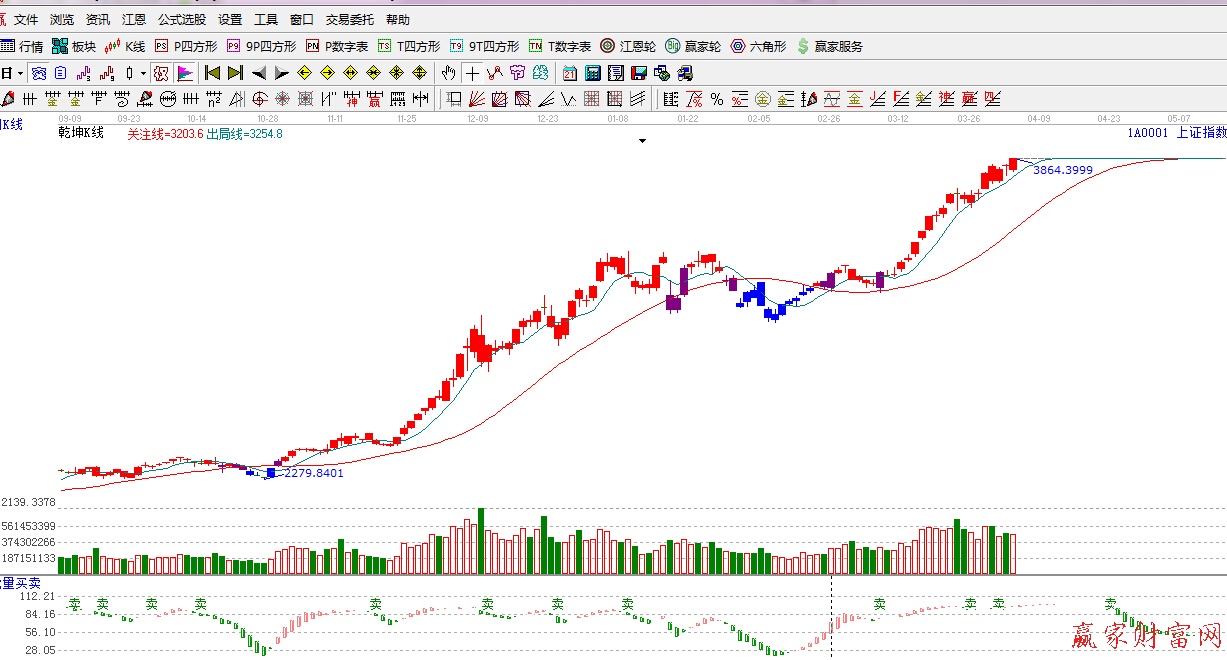Toggle the first highlighted chart-mode button
The image size is (1227, 660).
(x=38, y=73)
